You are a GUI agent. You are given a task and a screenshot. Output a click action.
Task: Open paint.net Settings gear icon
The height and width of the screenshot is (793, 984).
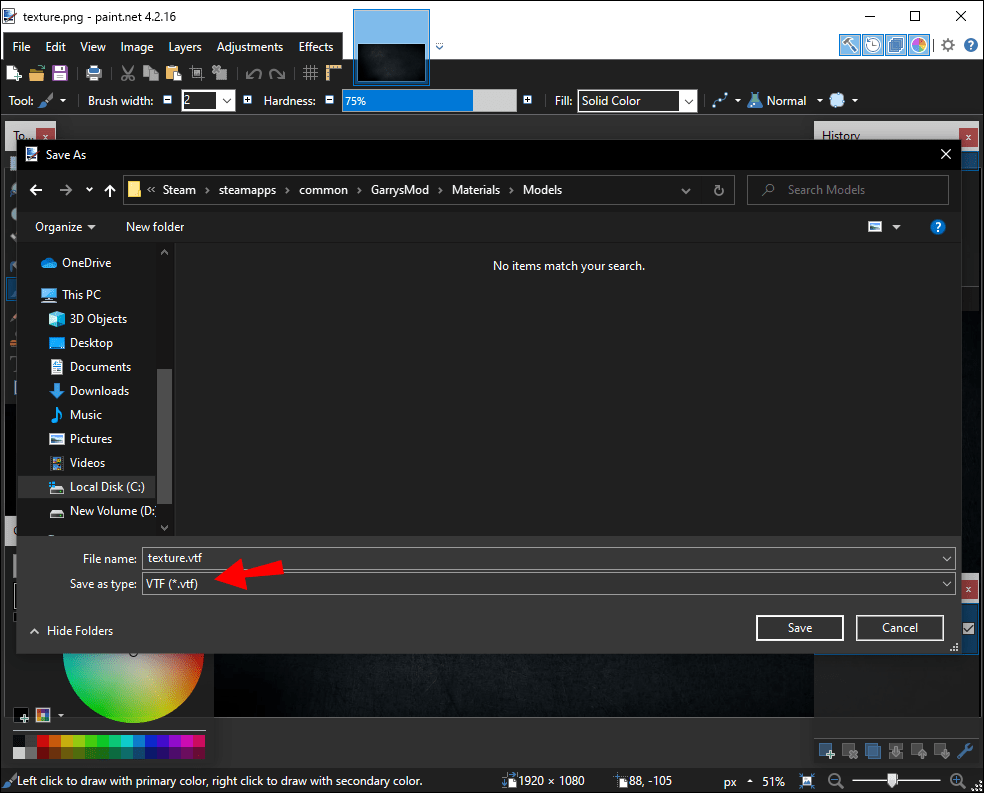(948, 45)
